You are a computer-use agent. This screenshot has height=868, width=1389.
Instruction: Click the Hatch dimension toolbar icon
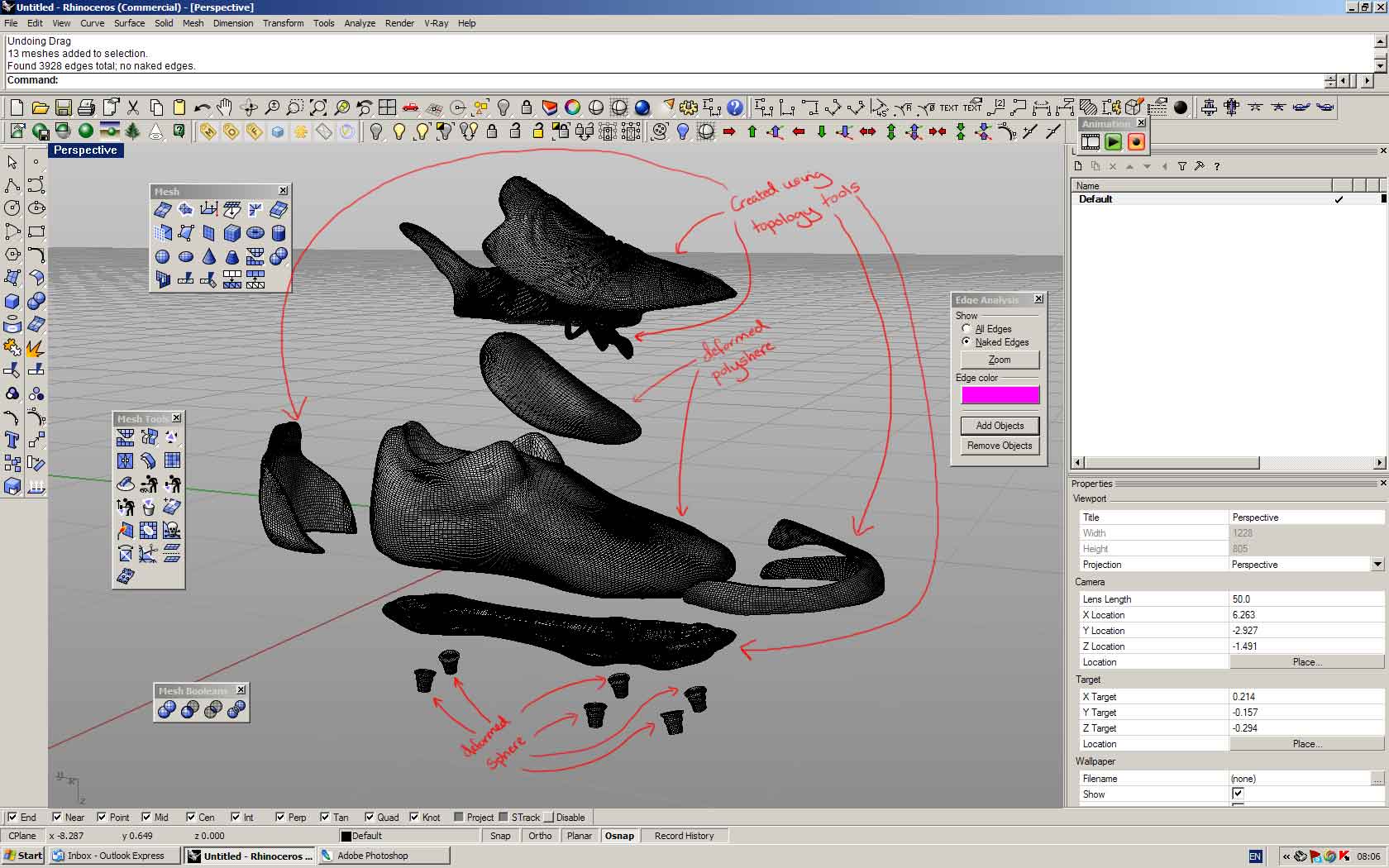point(1088,107)
